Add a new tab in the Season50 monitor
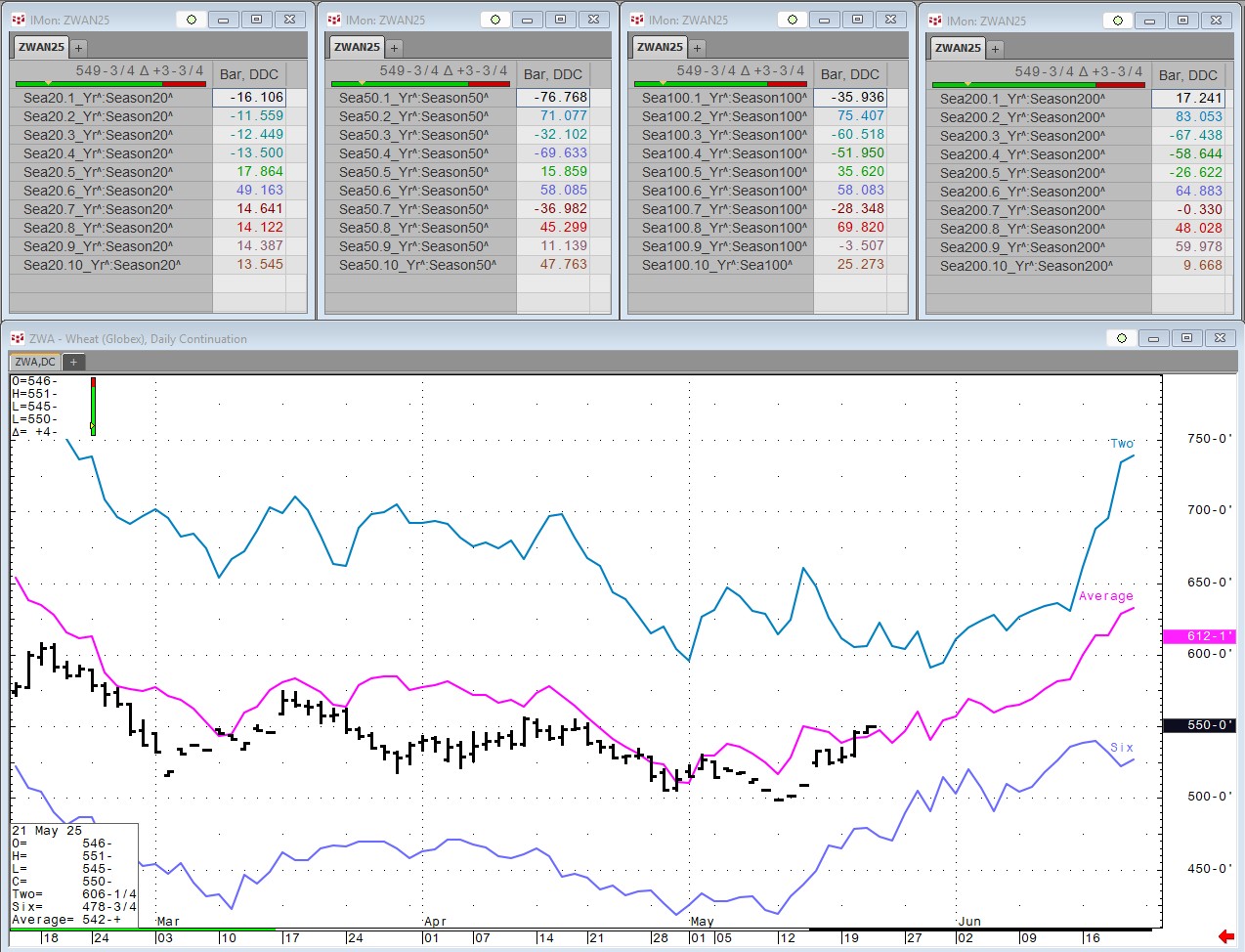The width and height of the screenshot is (1245, 952). click(x=394, y=47)
